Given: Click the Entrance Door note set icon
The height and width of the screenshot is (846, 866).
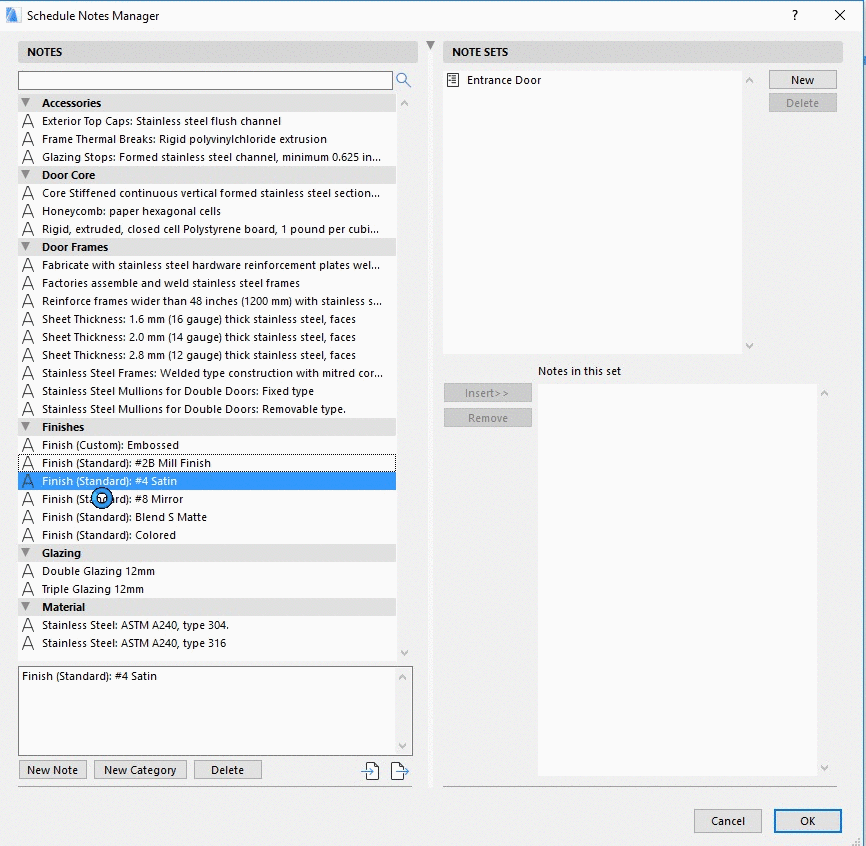Looking at the screenshot, I should [x=453, y=80].
